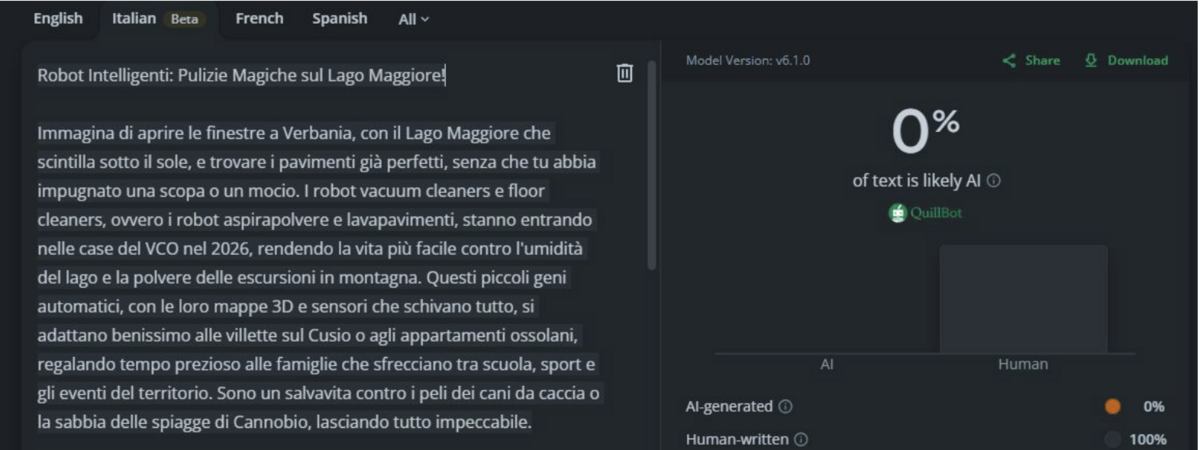Click the dark Human-written color dot
1200x450 pixels.
1112,439
